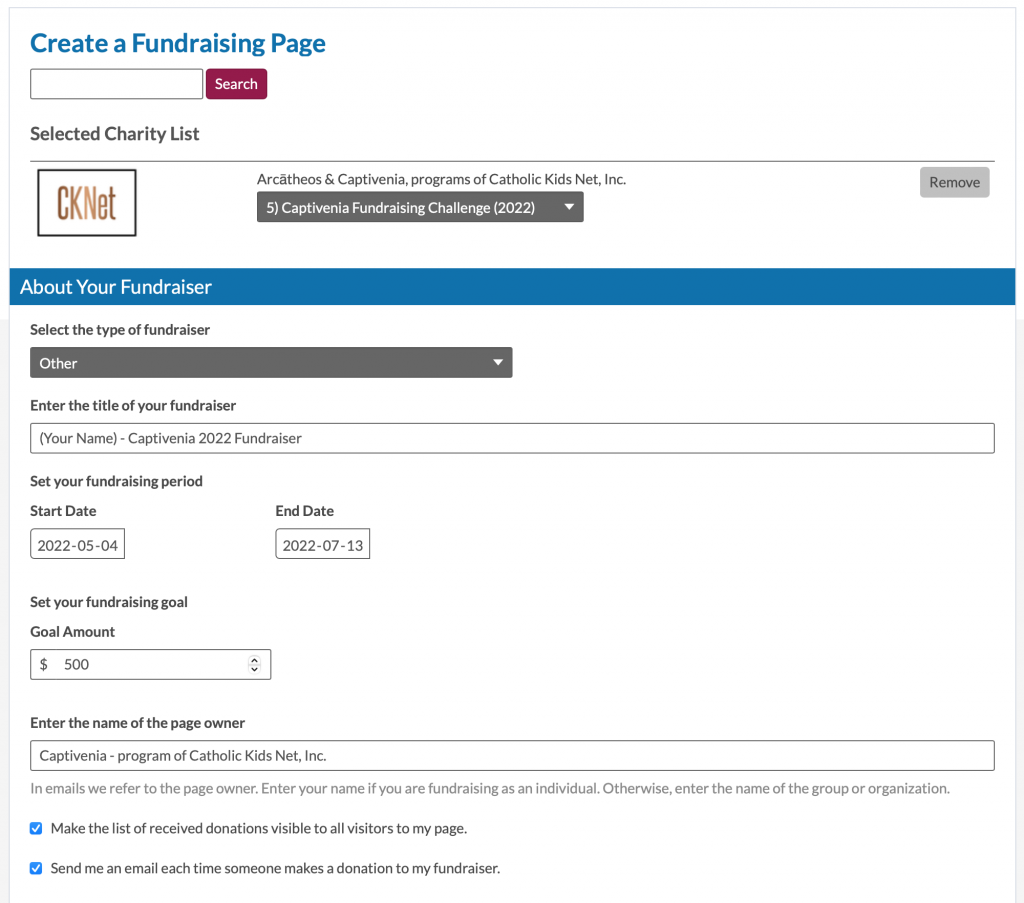Click the dollar sign in Goal Amount
This screenshot has height=903, width=1024.
click(x=44, y=664)
